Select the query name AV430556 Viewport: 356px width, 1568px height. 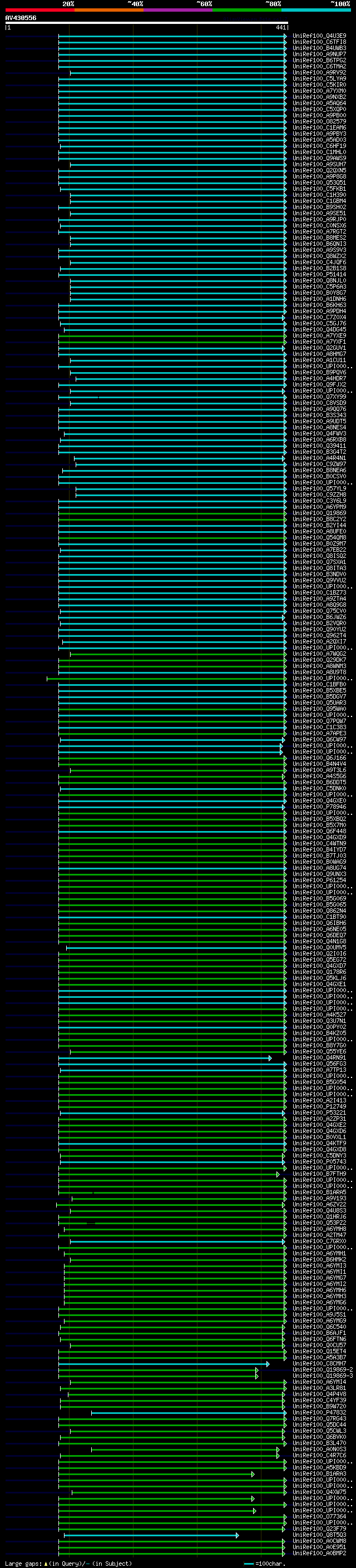click(21, 18)
